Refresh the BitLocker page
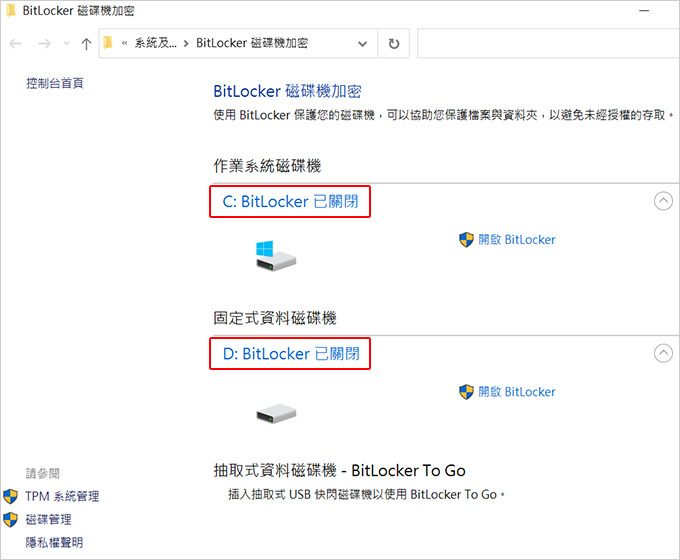Image resolution: width=680 pixels, height=560 pixels. pos(394,43)
